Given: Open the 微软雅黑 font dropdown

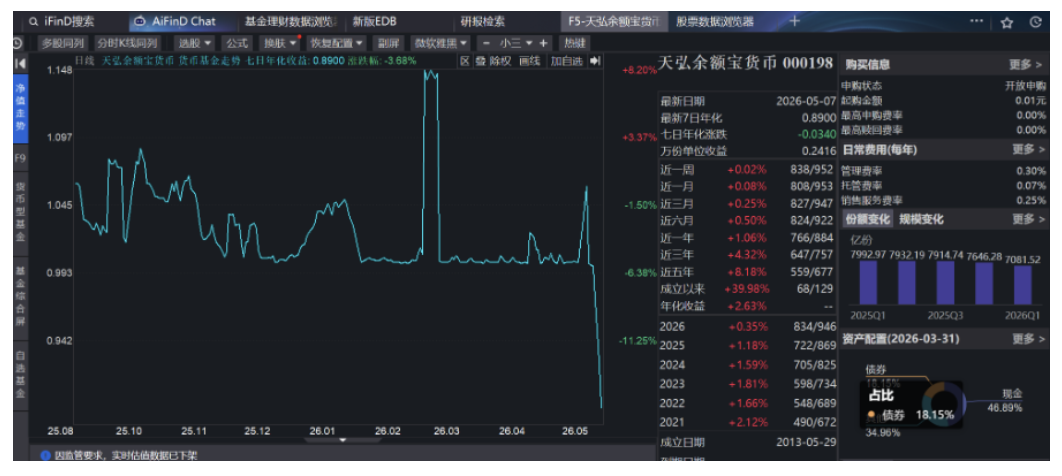Looking at the screenshot, I should click(x=441, y=43).
